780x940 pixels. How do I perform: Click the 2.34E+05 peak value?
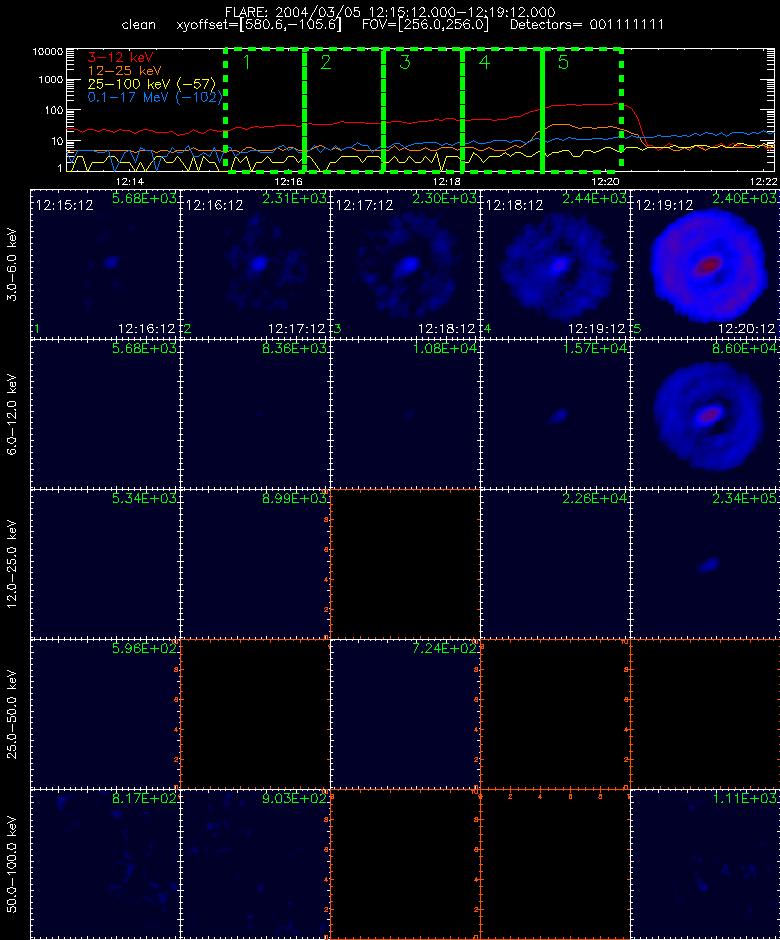coord(745,498)
